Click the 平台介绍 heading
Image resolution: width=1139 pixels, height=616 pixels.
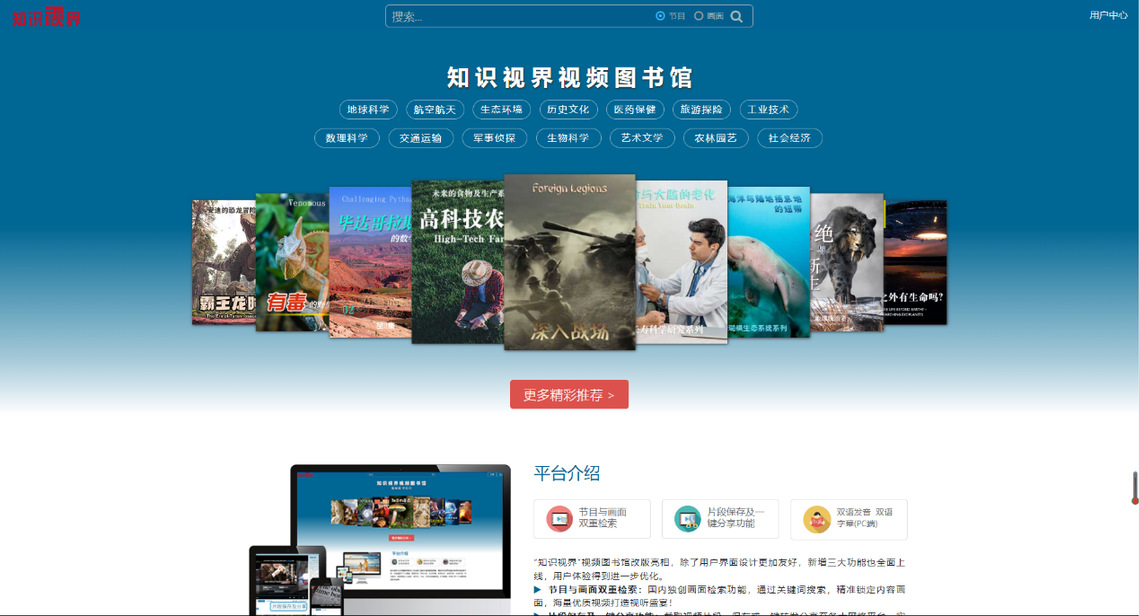(567, 474)
